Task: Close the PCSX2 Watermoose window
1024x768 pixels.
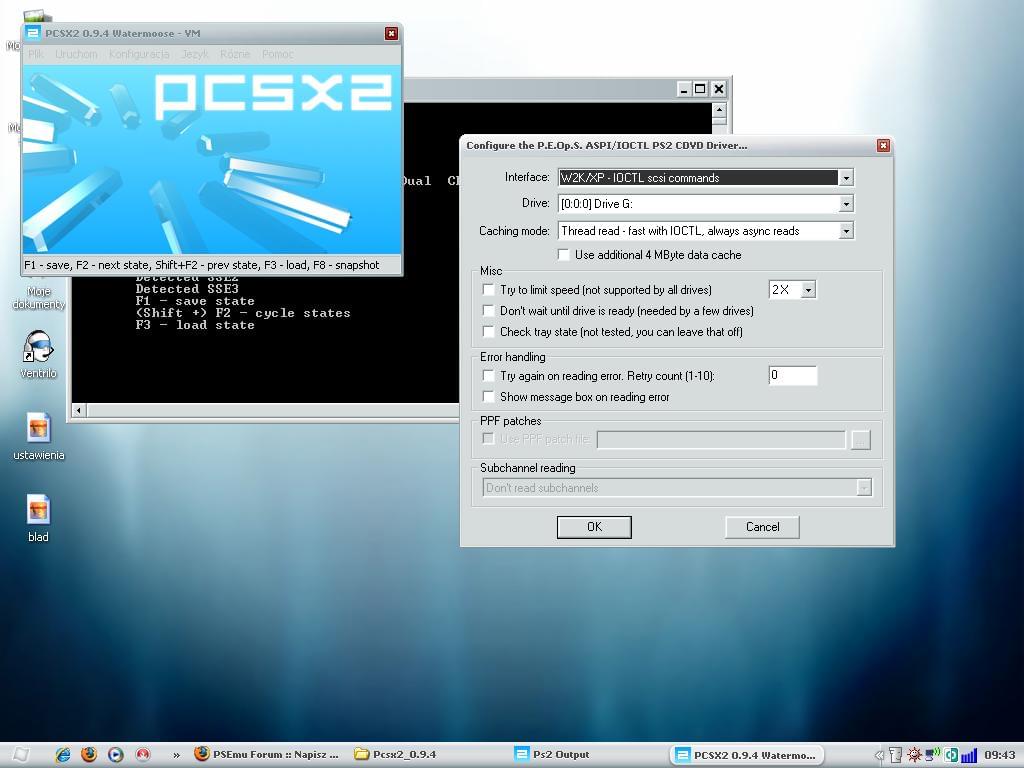Action: point(391,33)
